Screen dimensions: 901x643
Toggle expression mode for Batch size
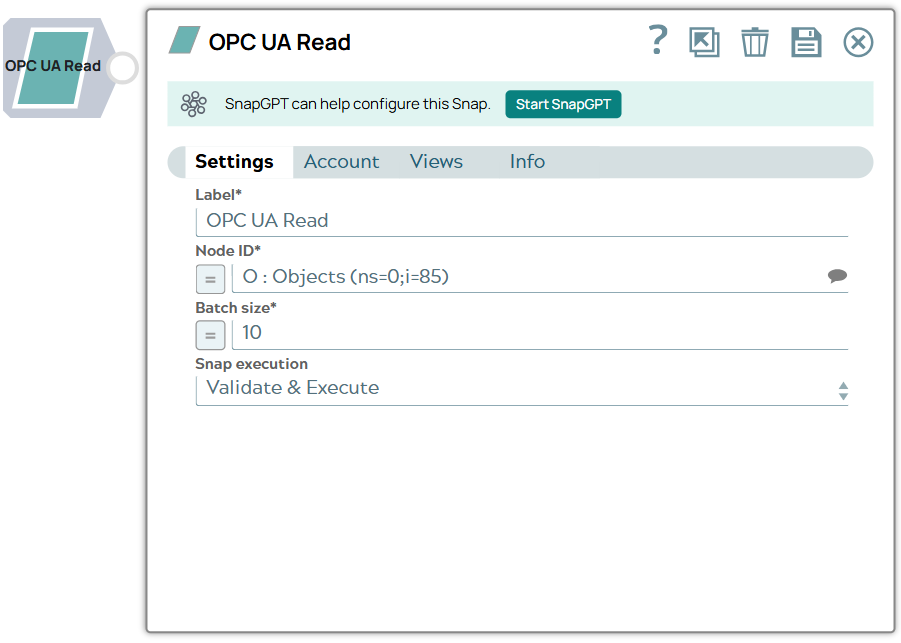[210, 335]
